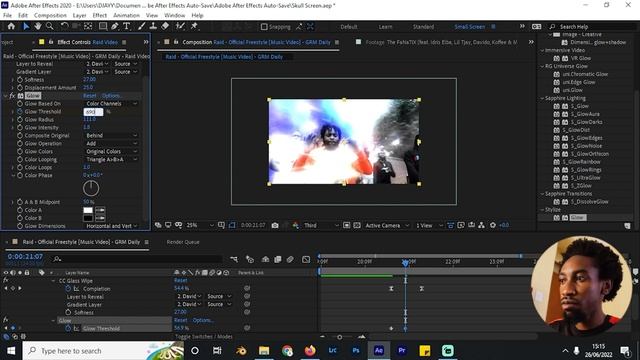Select the Zoom magnifier tool
Viewport: 640px width, 360px height.
point(50,27)
